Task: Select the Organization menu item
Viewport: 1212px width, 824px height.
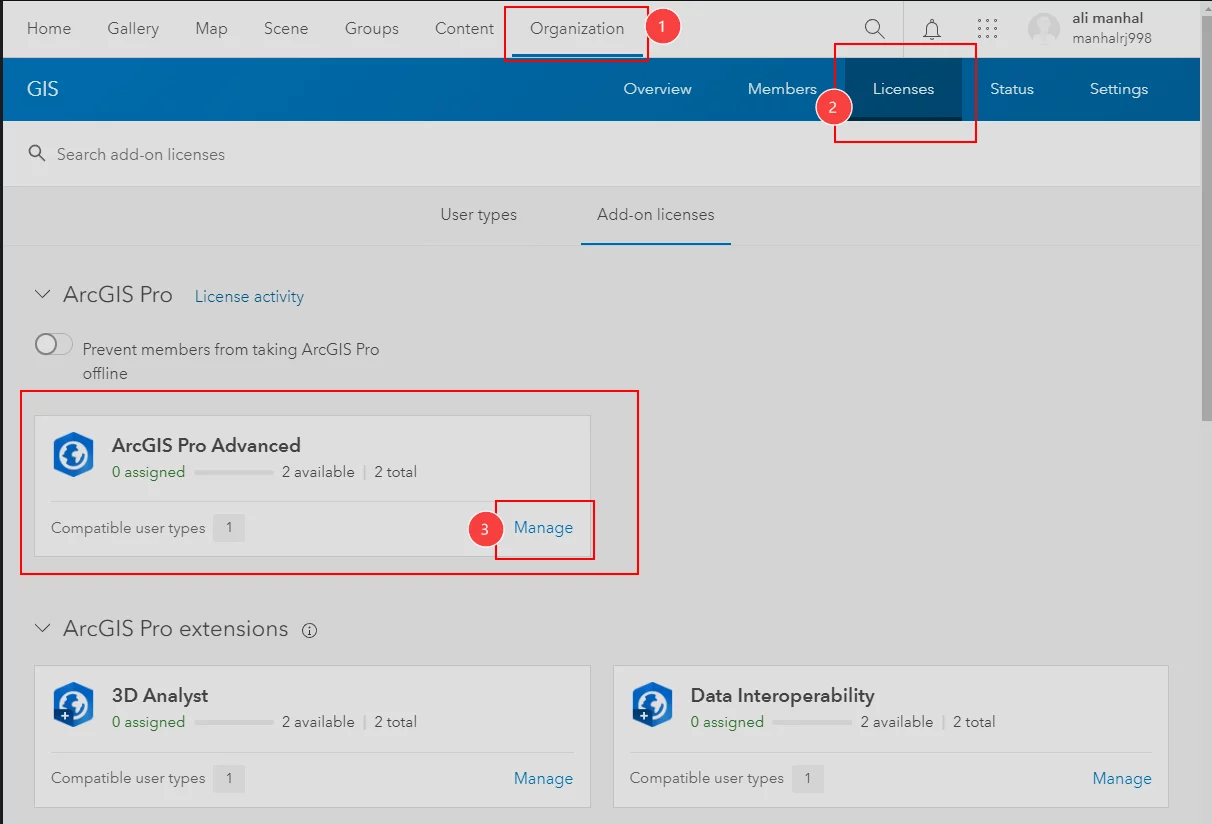Action: 577,28
